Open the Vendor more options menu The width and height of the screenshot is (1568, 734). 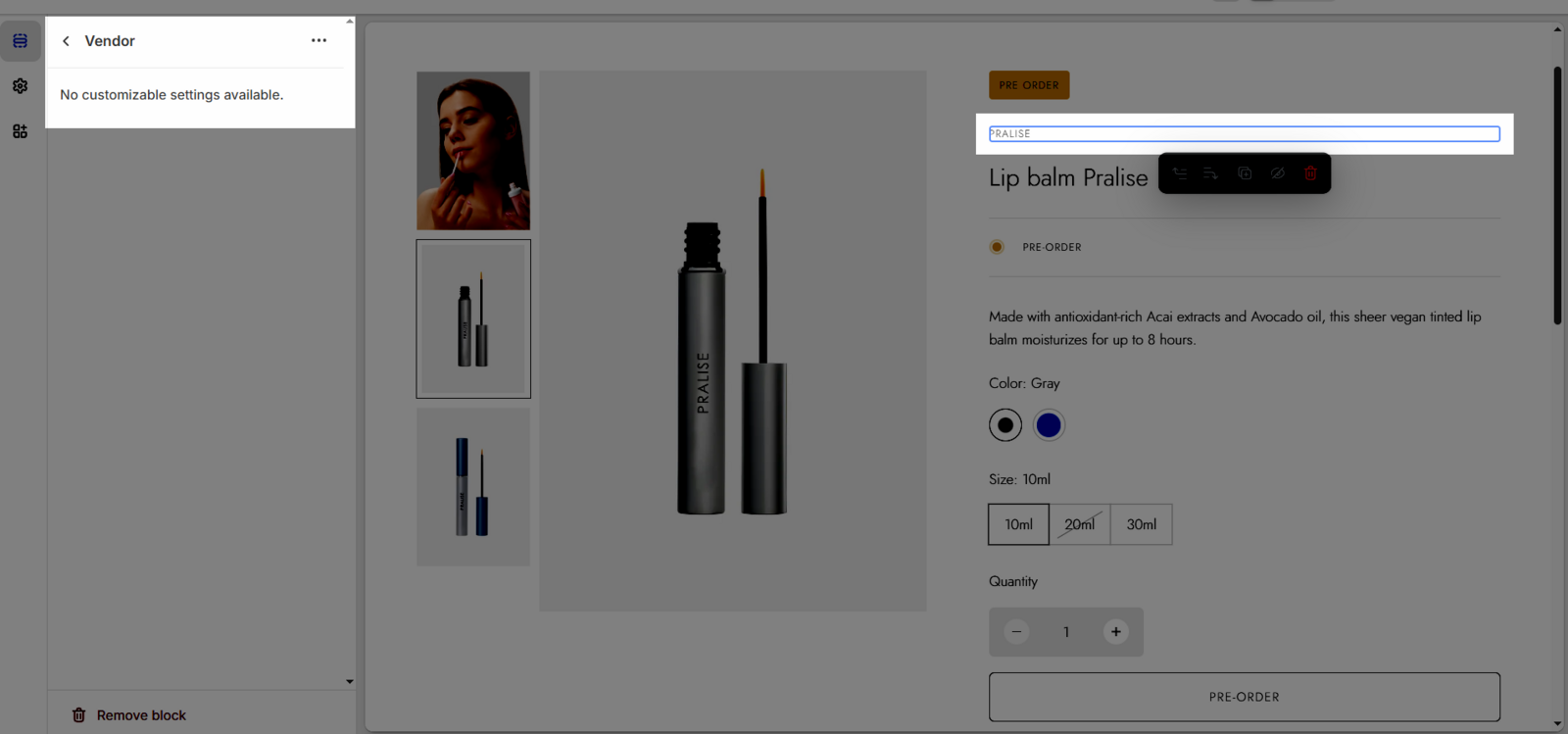tap(318, 40)
